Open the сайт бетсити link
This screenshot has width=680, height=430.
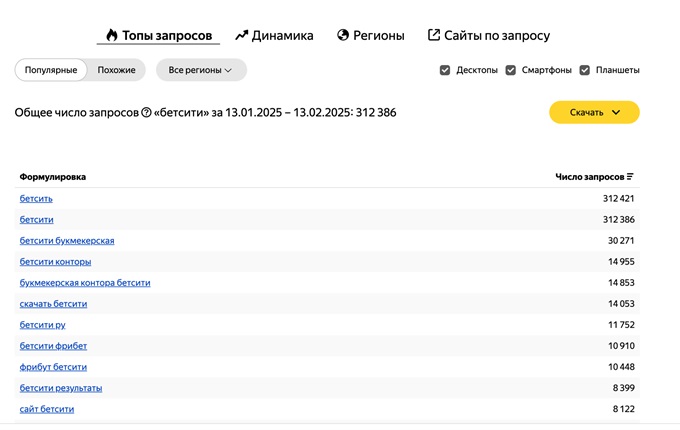click(47, 409)
